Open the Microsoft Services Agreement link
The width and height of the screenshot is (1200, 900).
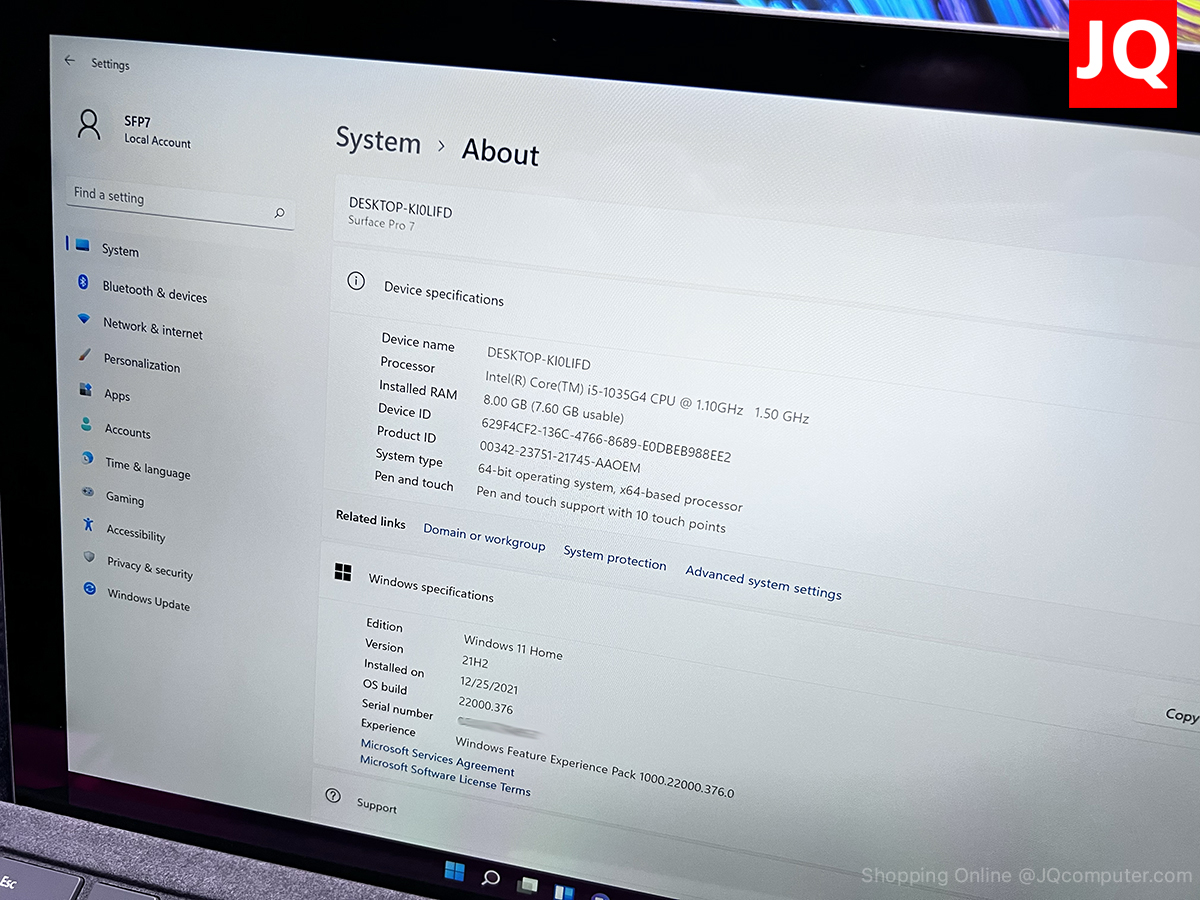pos(437,759)
